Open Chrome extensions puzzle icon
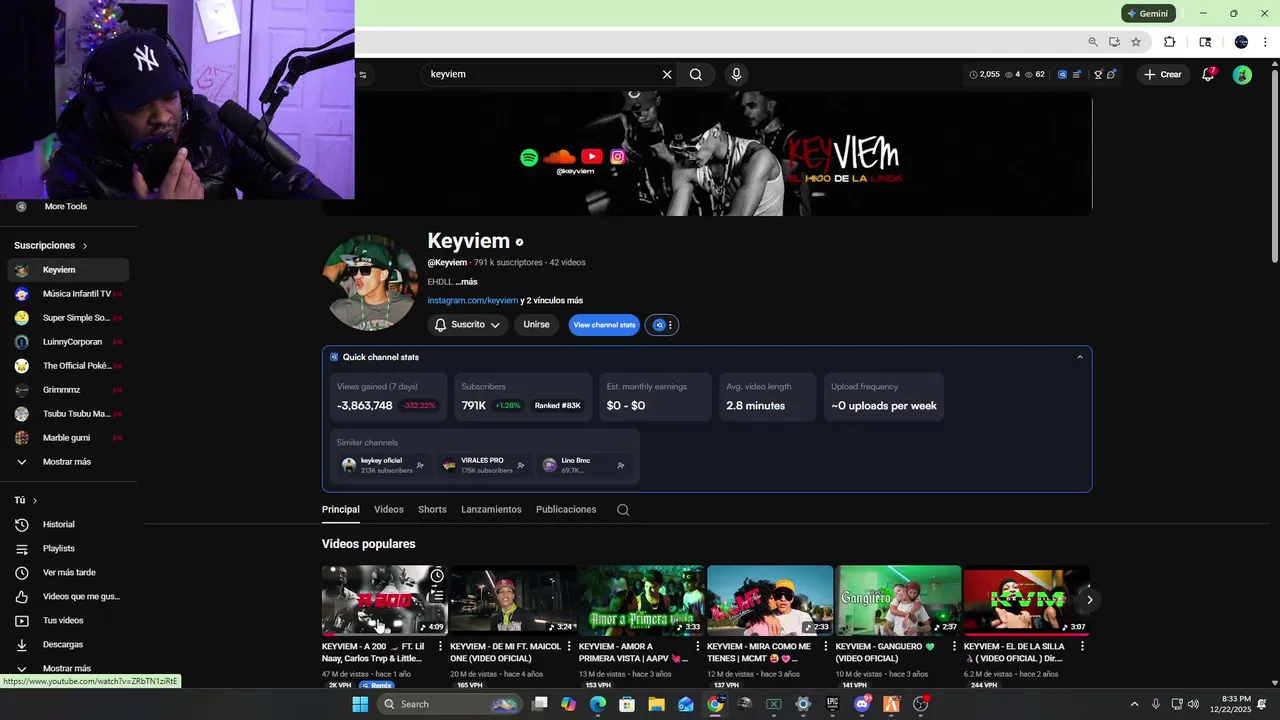1280x720 pixels. coord(1169,42)
